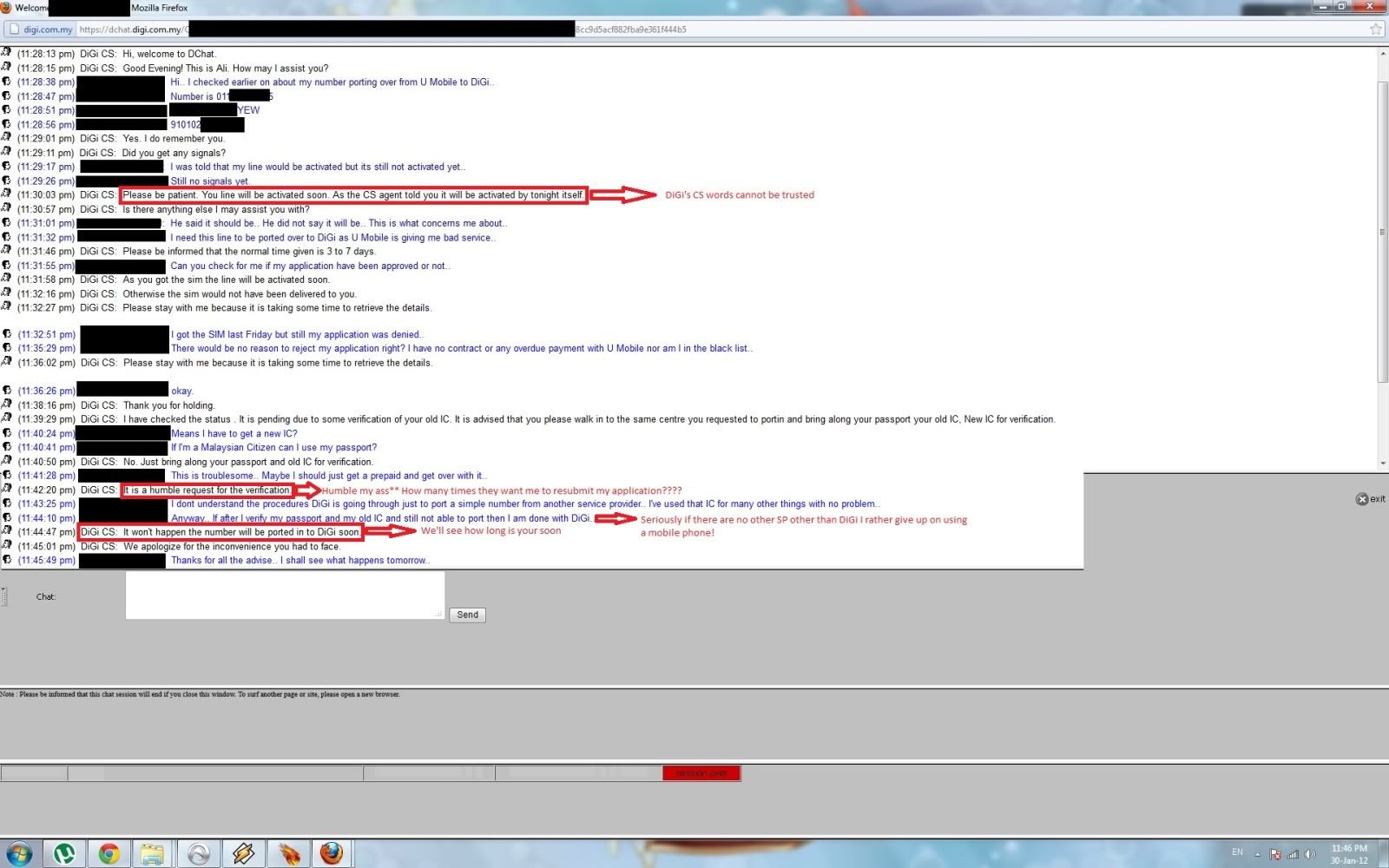Screen dimensions: 1389x868
Task: Switch to Firefox in the taskbar
Action: click(x=331, y=853)
